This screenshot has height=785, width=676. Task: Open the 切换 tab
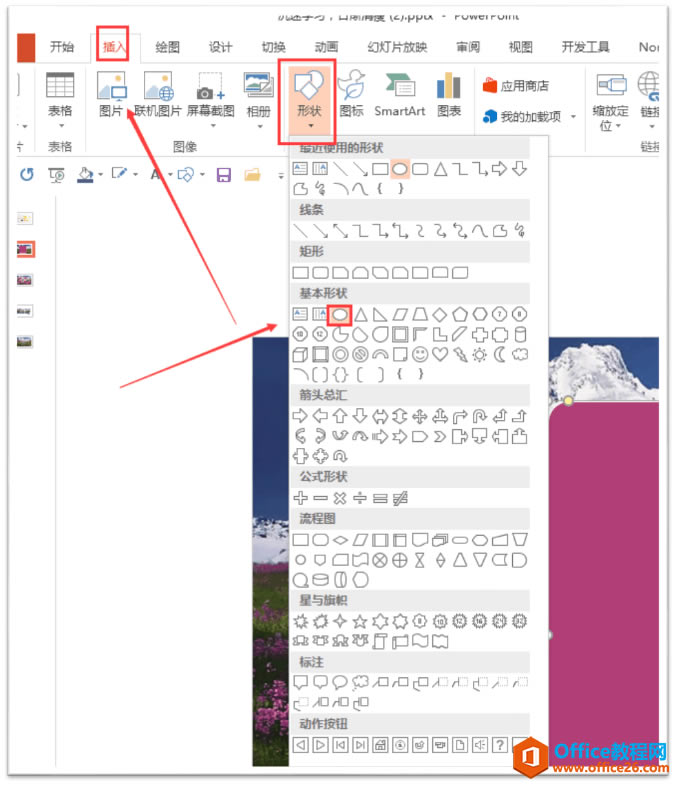pyautogui.click(x=273, y=47)
